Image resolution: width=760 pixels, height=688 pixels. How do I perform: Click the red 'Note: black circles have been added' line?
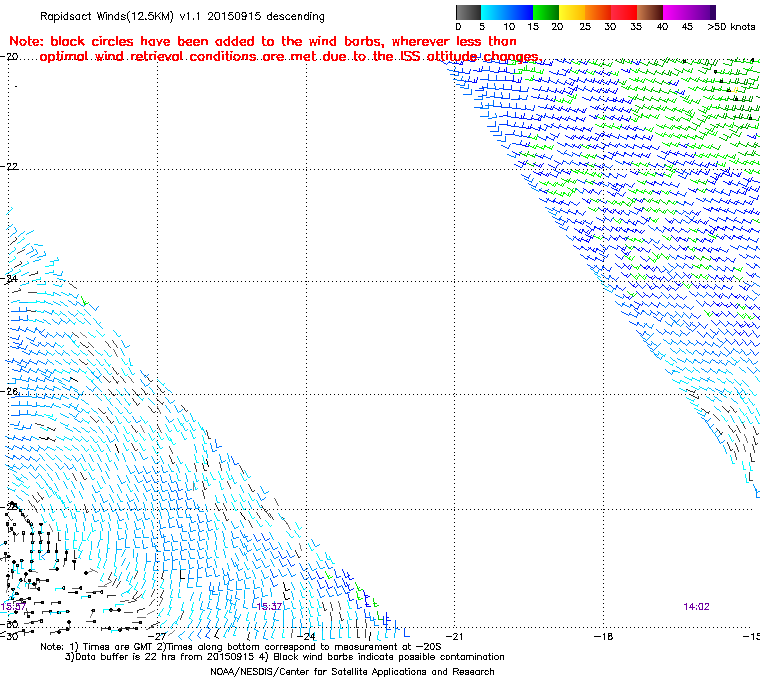point(263,41)
